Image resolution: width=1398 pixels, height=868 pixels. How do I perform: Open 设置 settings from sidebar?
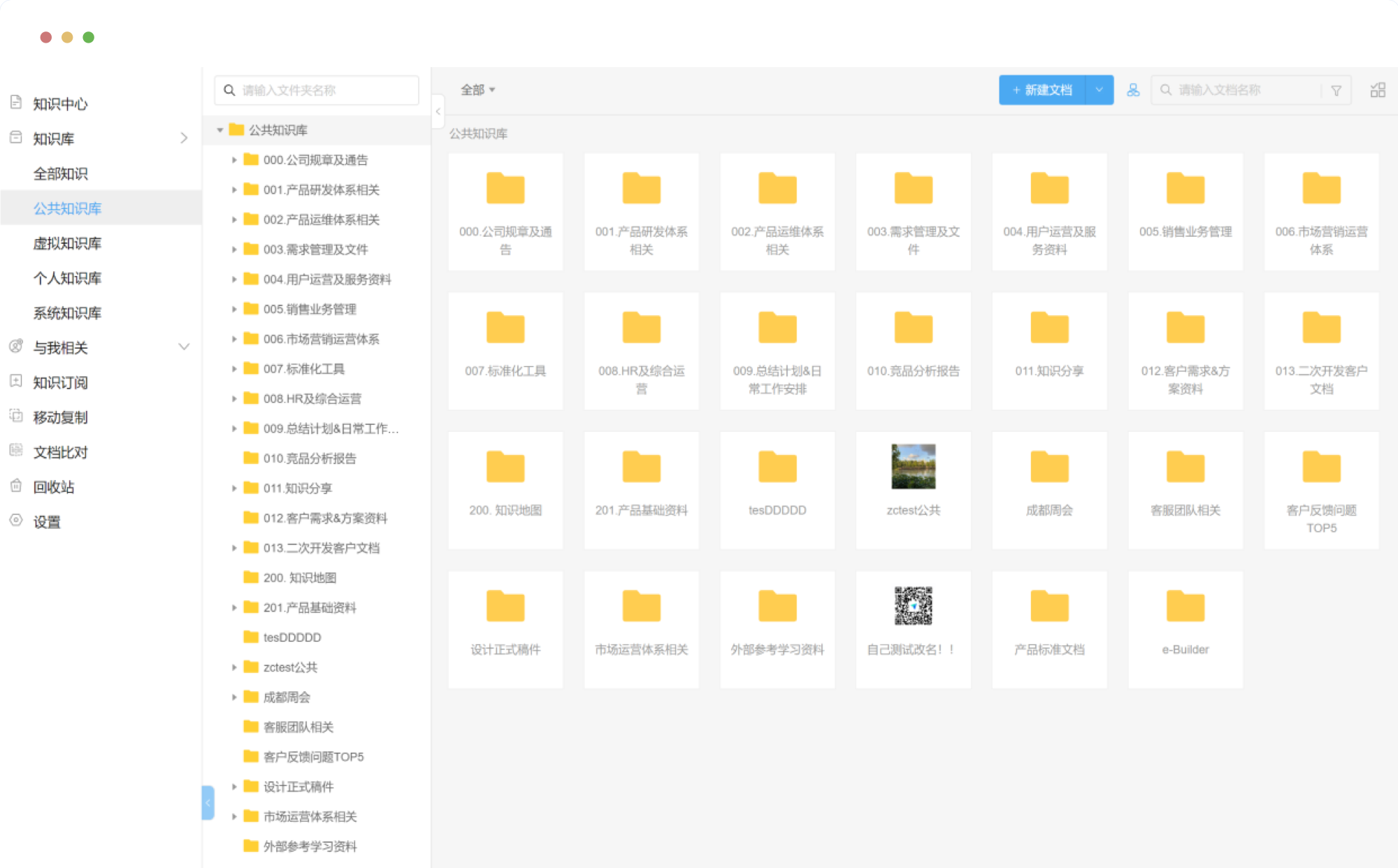click(x=46, y=521)
